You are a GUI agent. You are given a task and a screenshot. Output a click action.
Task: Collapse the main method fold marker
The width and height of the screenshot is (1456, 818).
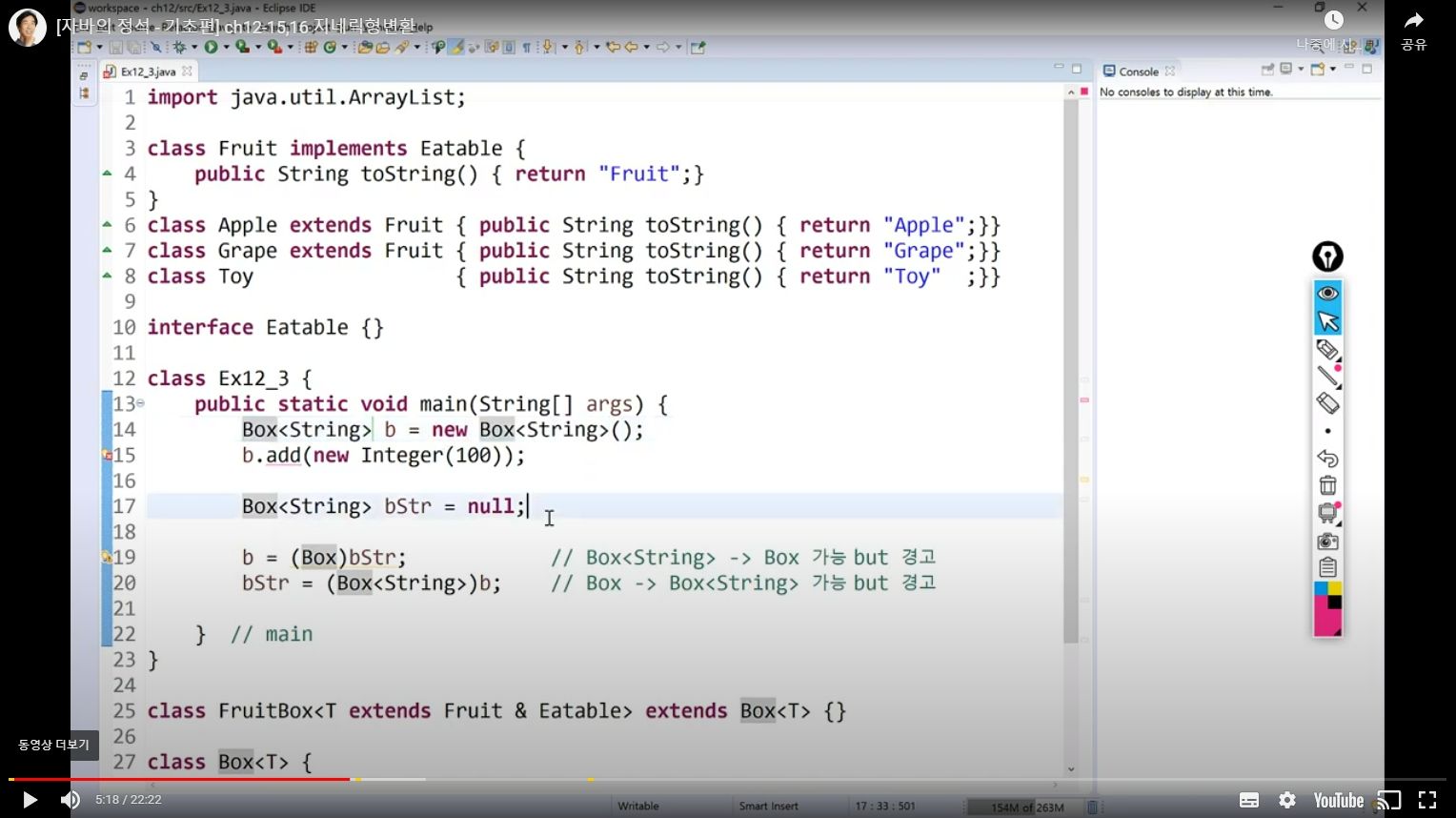(x=140, y=403)
